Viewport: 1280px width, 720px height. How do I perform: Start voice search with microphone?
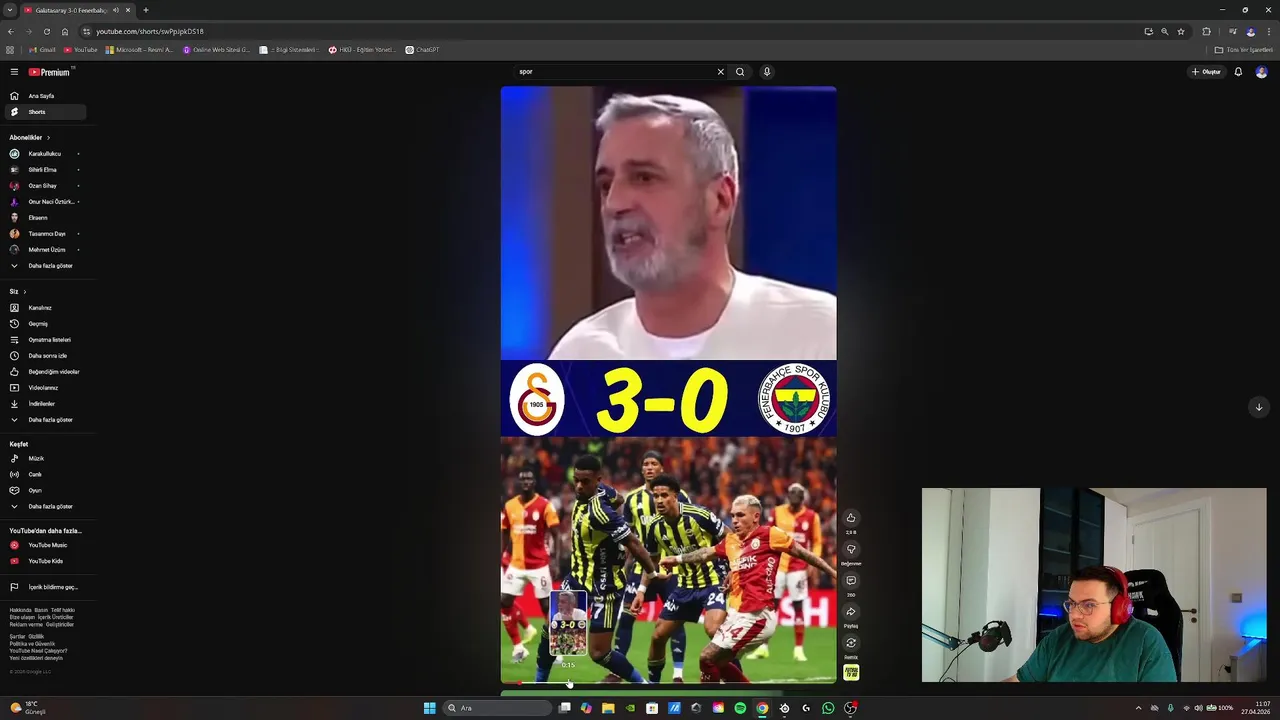click(x=767, y=72)
